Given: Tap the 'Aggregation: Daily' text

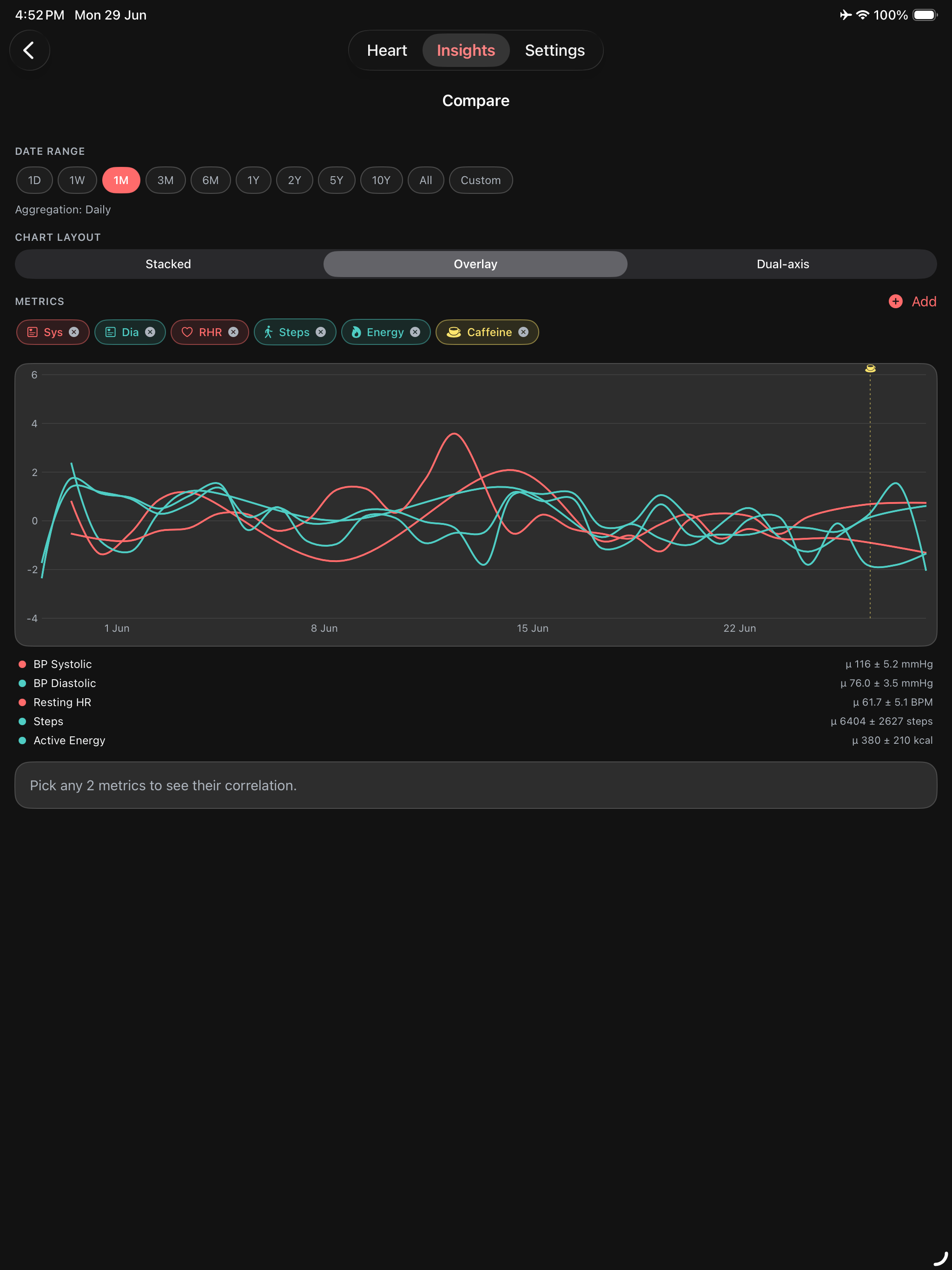Looking at the screenshot, I should 63,210.
